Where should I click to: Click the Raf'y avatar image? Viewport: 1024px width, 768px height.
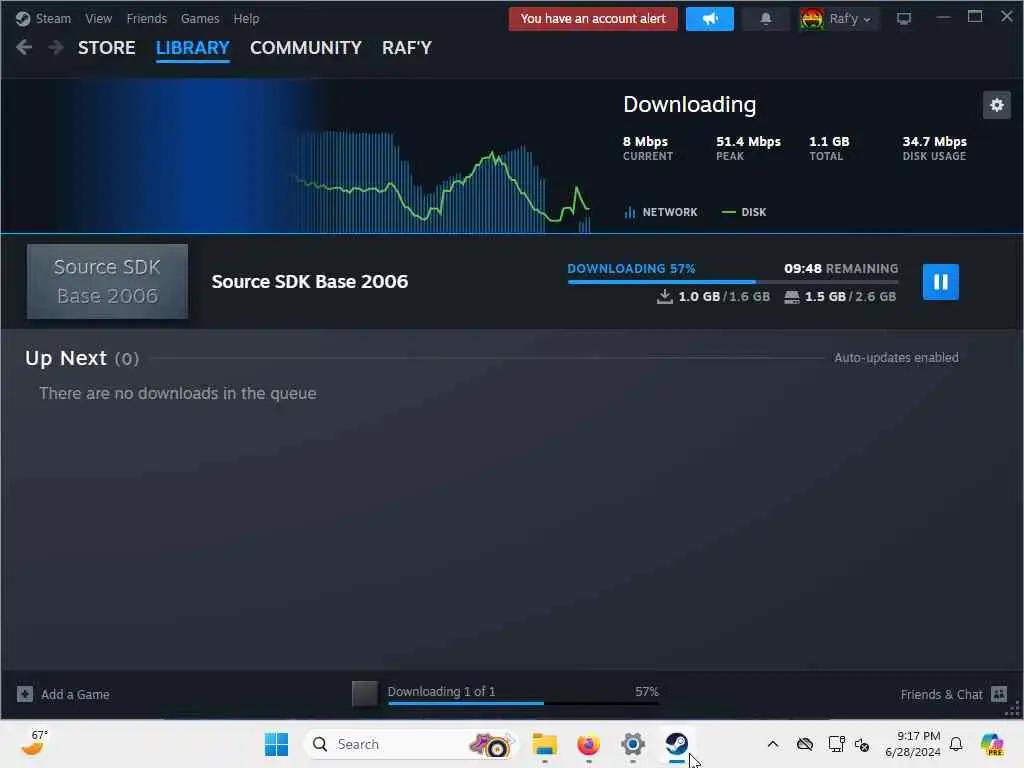pyautogui.click(x=812, y=18)
